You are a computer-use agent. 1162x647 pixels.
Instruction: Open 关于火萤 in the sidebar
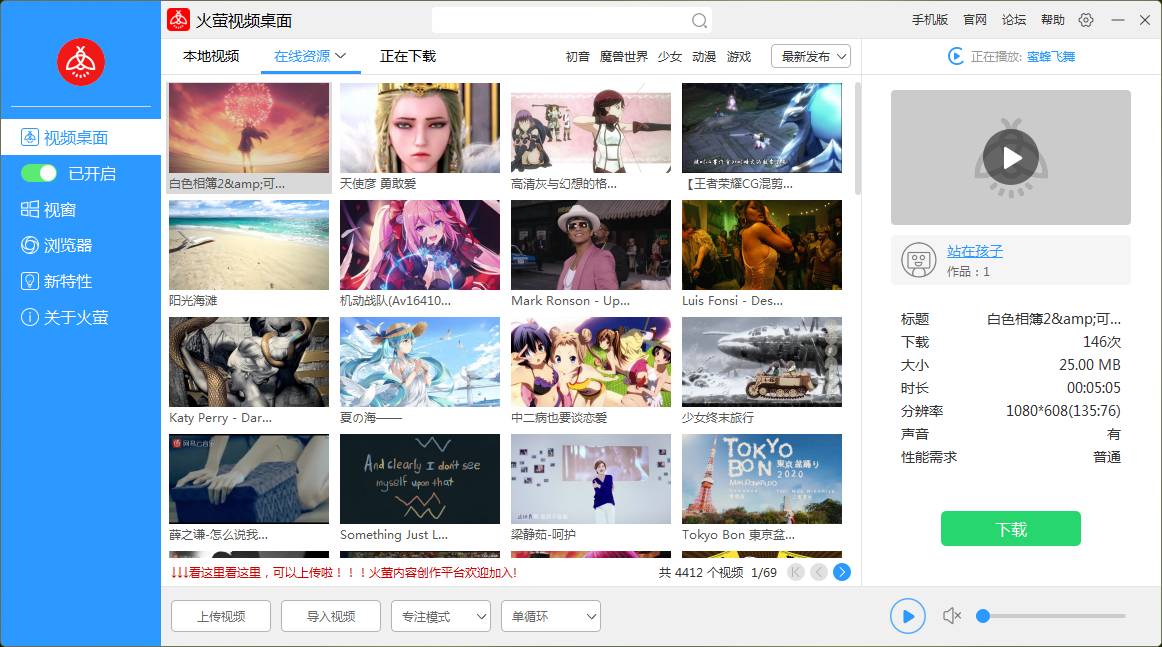point(75,317)
